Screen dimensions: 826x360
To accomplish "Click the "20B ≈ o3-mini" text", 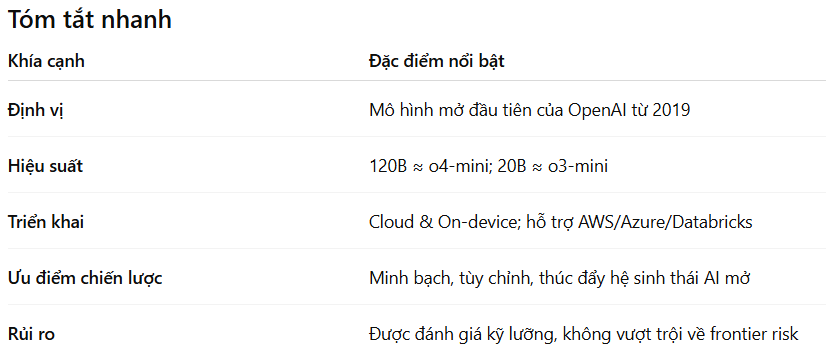I will pyautogui.click(x=553, y=167).
